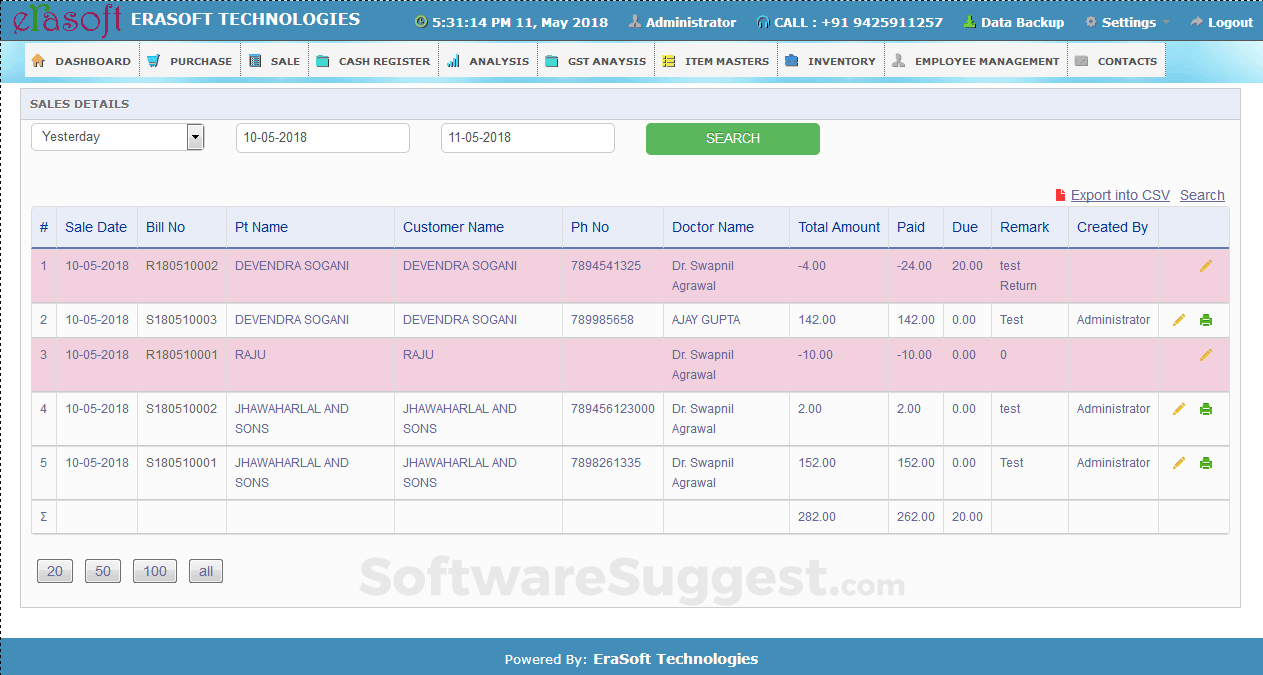Click the end date field 11-05-2018

pyautogui.click(x=528, y=138)
